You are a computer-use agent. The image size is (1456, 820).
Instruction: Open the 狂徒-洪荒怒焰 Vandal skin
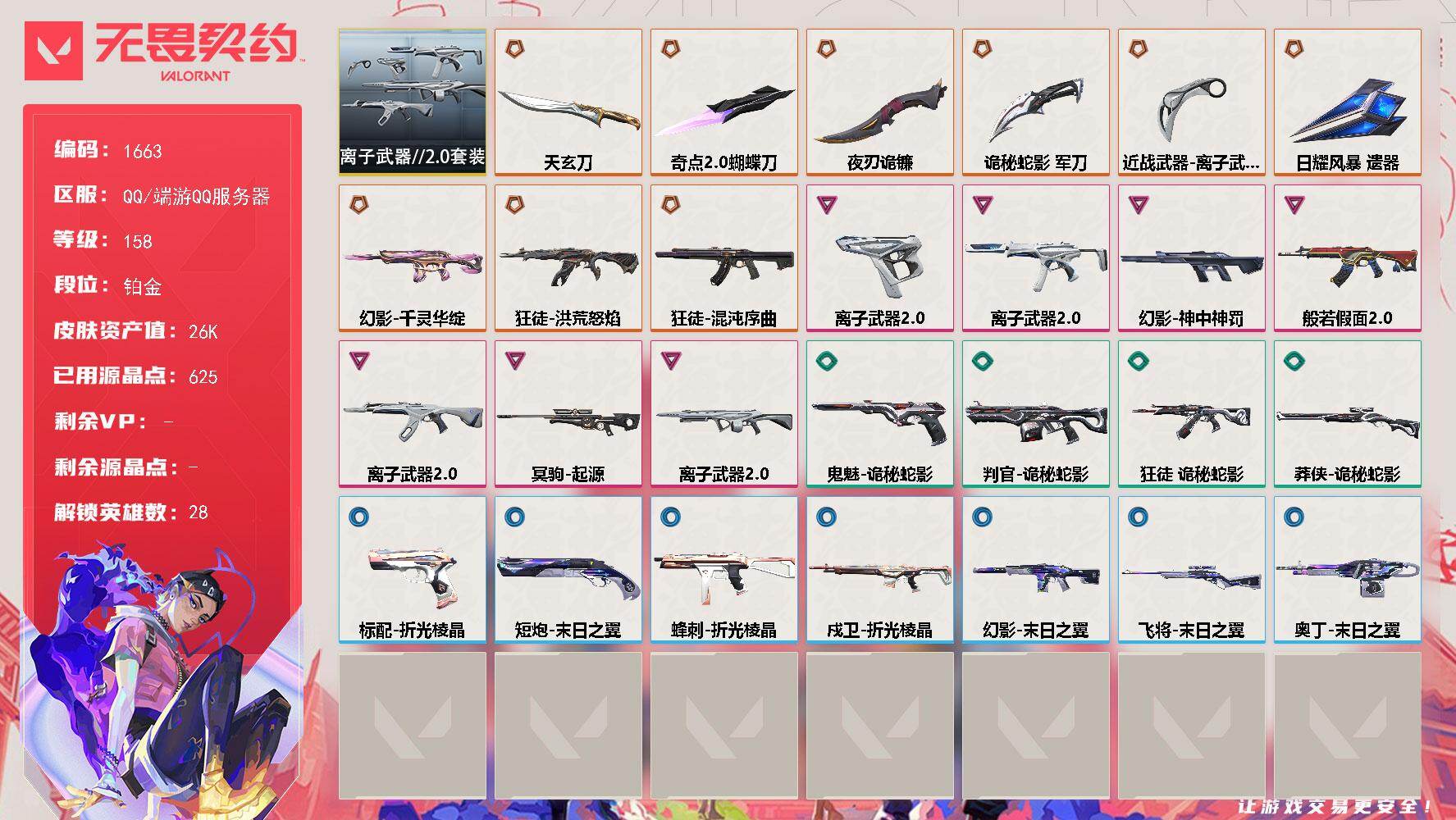click(x=568, y=258)
